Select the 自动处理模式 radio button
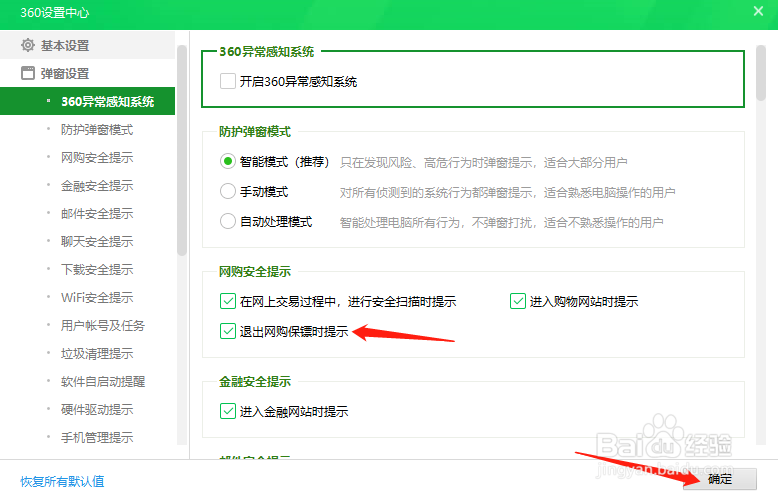 click(x=228, y=221)
